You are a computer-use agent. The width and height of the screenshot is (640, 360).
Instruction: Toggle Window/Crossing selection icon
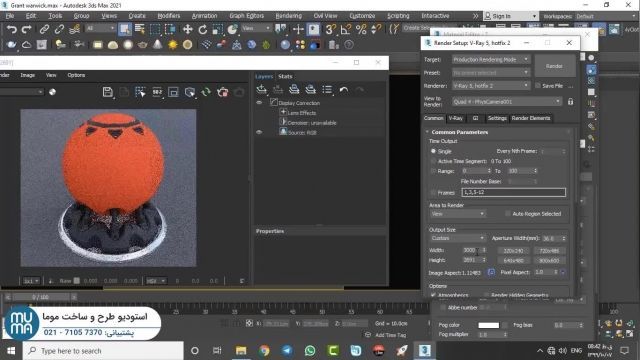point(170,29)
